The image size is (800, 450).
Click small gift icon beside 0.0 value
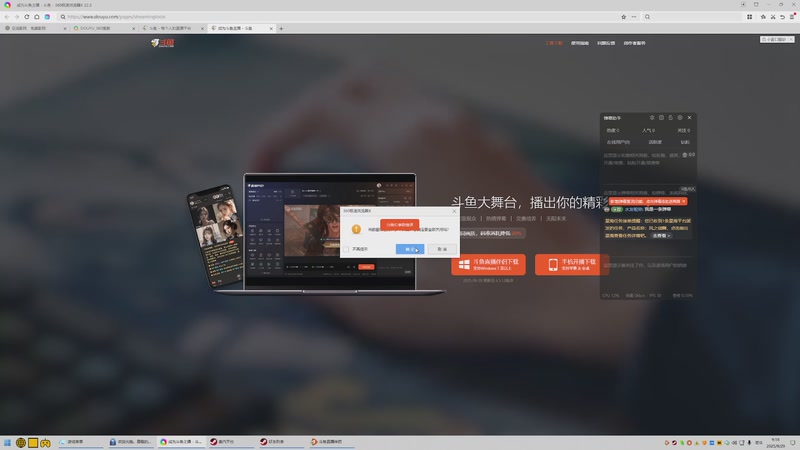(x=684, y=155)
